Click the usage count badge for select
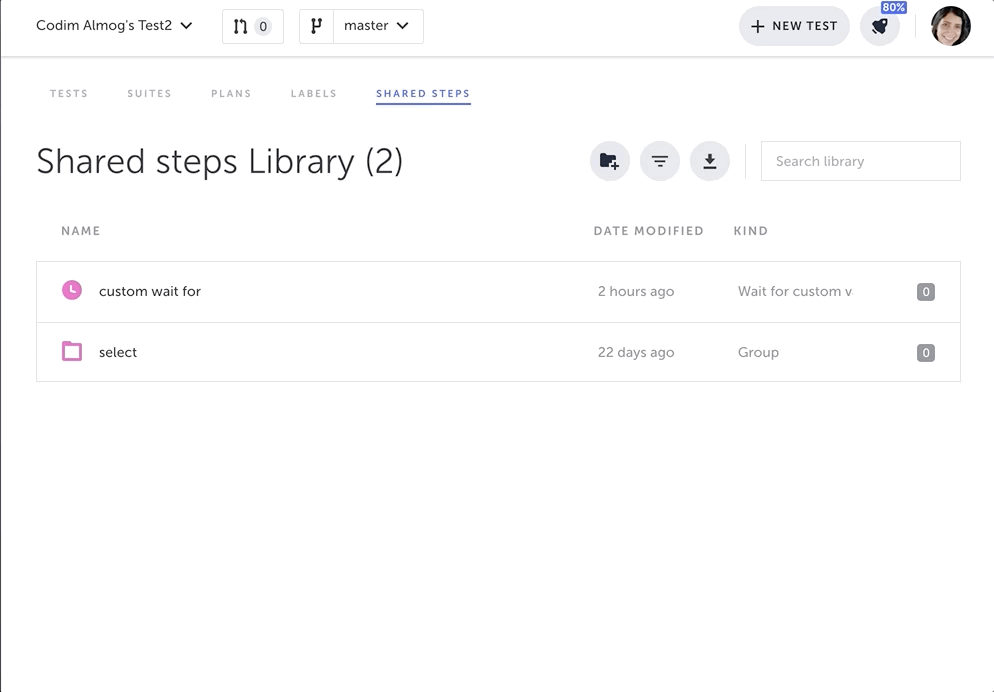 [926, 352]
